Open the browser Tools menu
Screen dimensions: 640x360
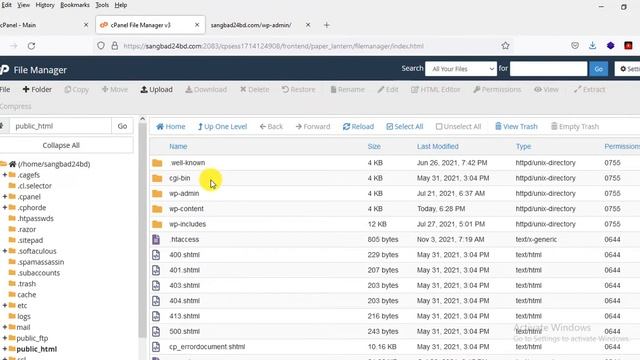click(x=102, y=5)
